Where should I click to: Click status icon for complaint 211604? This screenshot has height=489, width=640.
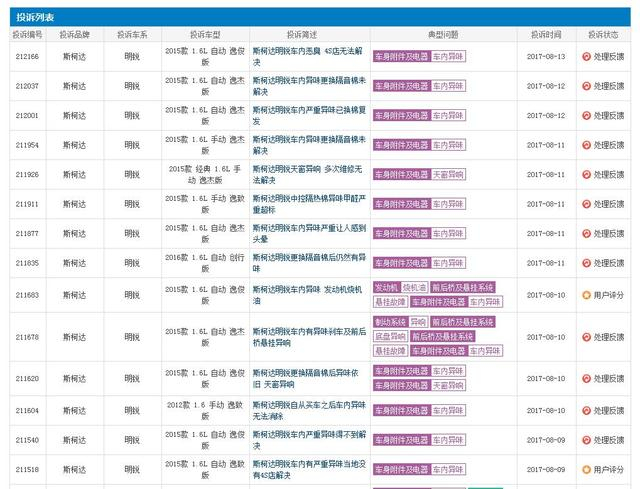[587, 411]
